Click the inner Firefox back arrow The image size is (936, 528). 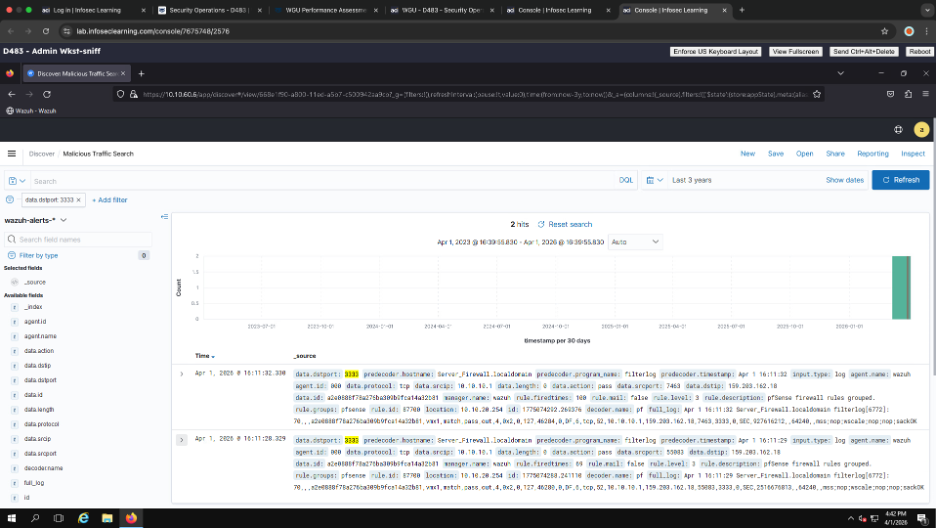click(x=11, y=94)
